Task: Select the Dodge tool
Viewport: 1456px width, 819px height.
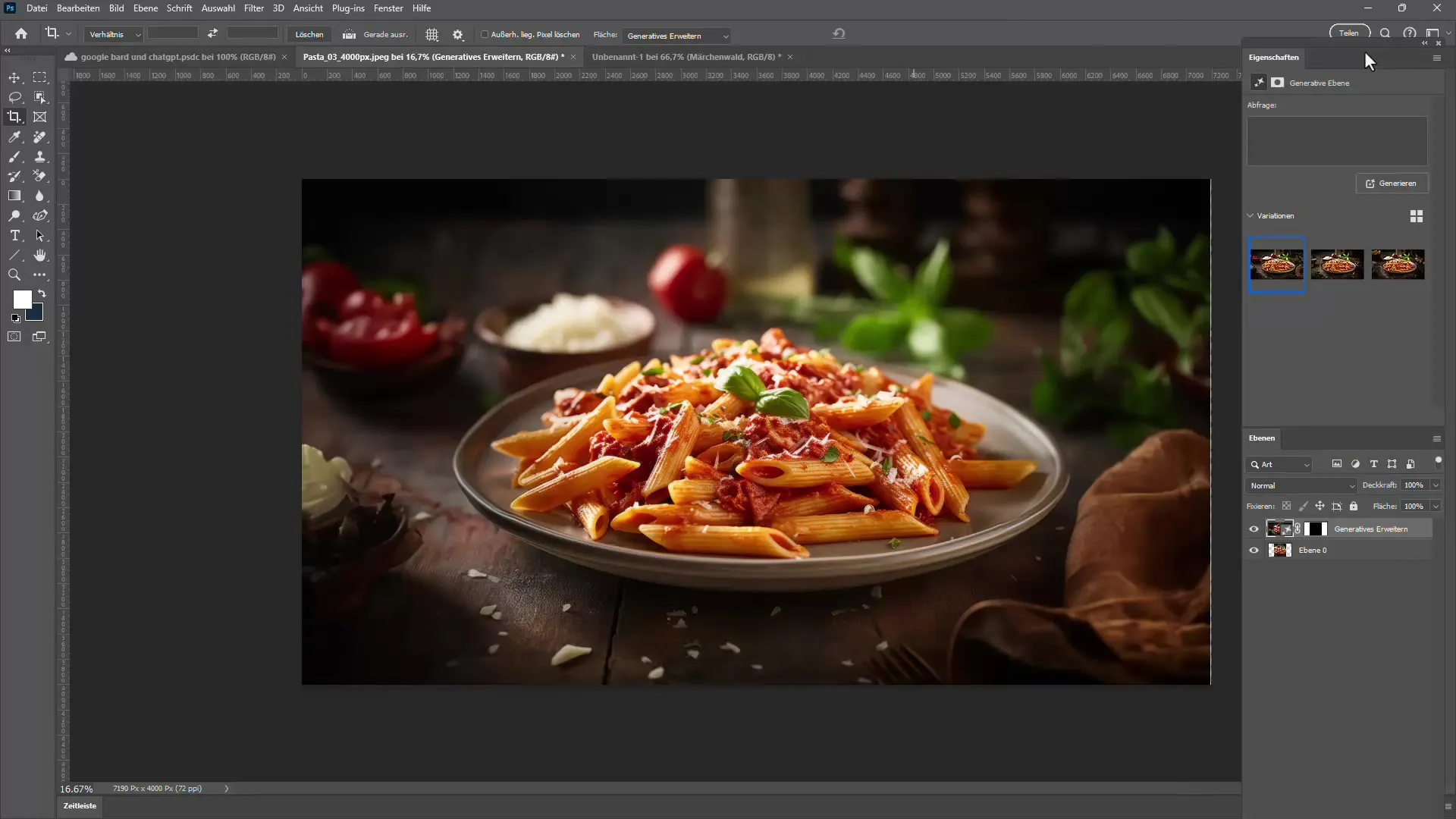Action: tap(14, 215)
